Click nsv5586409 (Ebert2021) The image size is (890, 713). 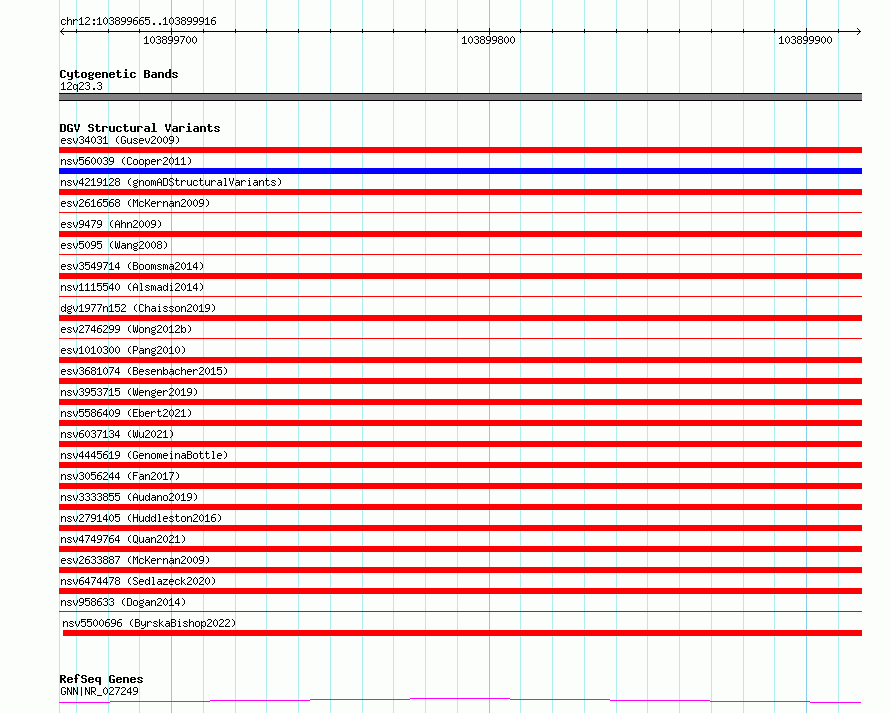tap(126, 413)
